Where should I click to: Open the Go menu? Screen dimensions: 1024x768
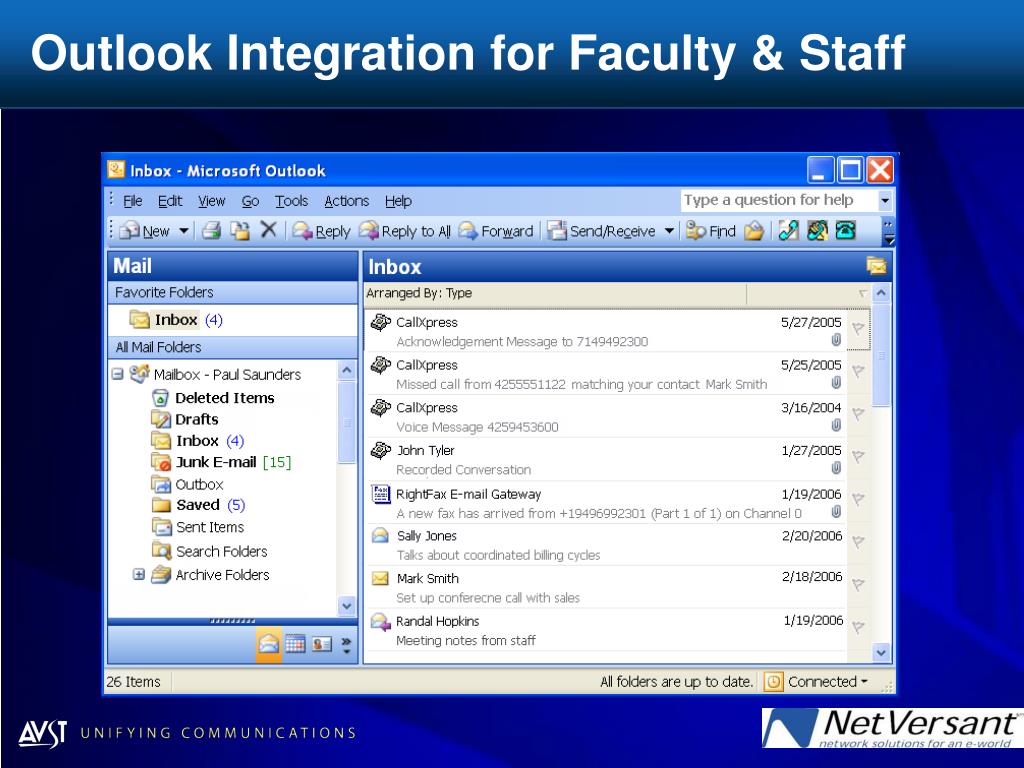tap(250, 201)
